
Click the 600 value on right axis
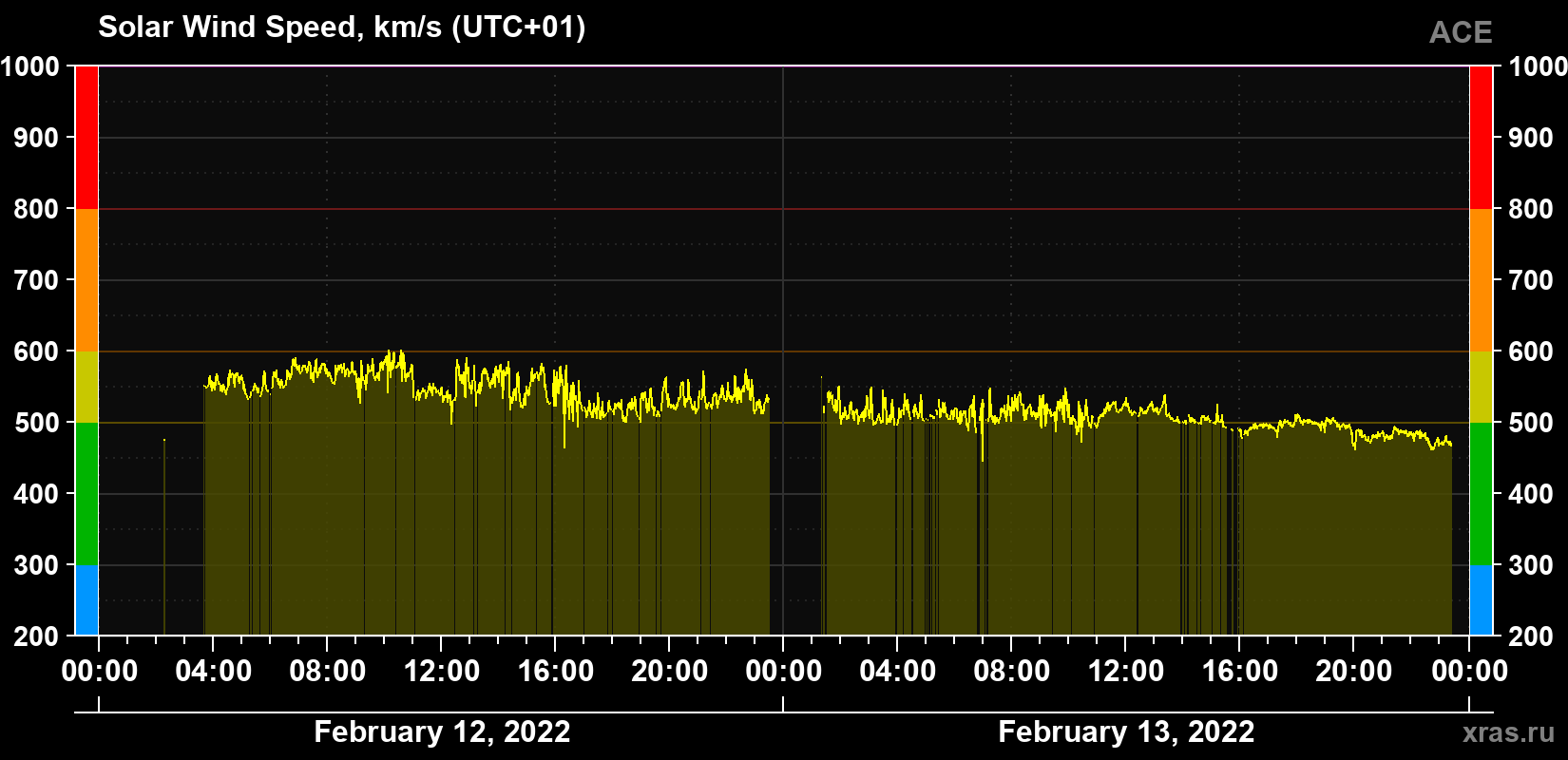pyautogui.click(x=1529, y=351)
